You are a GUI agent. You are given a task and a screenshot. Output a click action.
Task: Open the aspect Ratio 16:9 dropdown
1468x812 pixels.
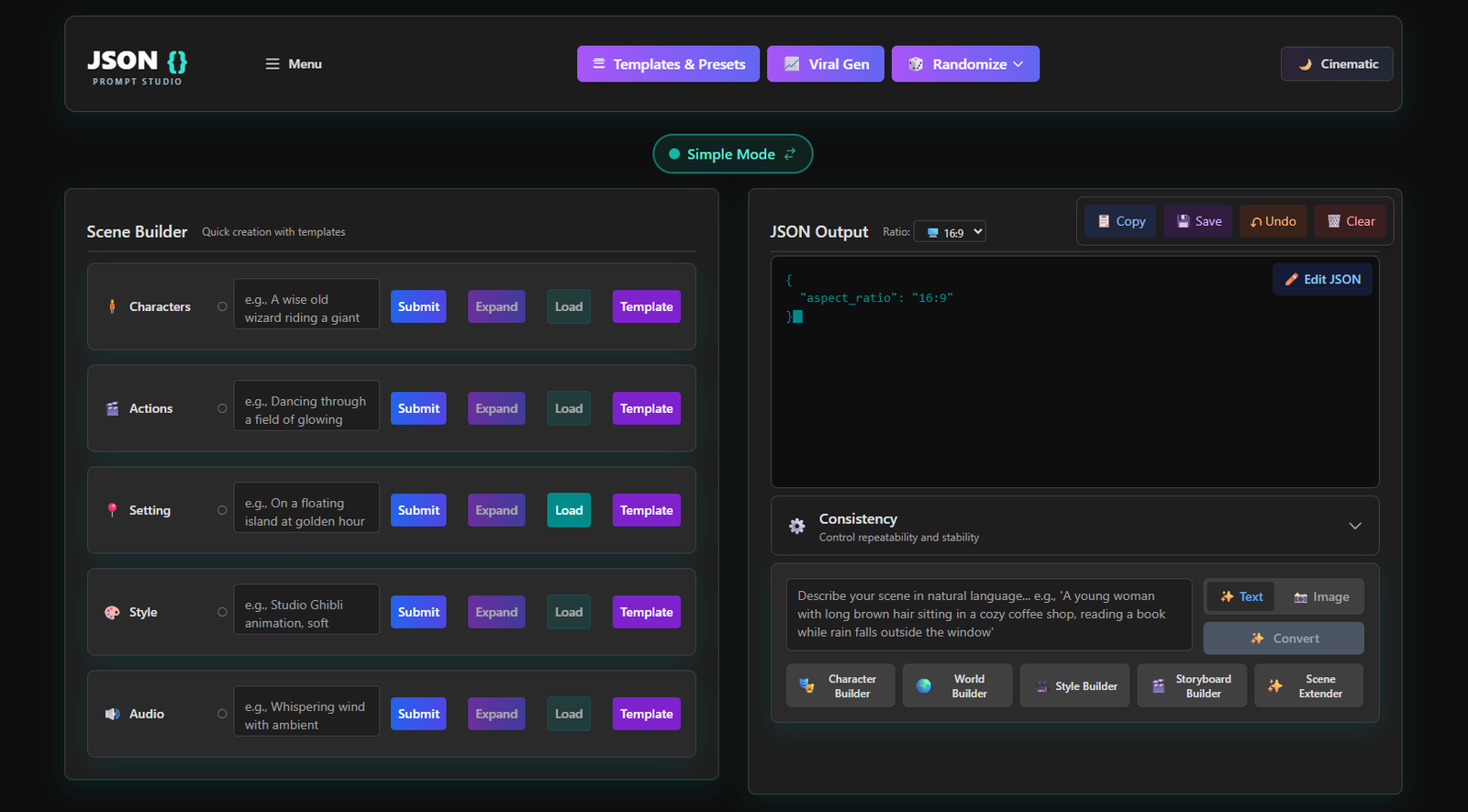tap(950, 232)
